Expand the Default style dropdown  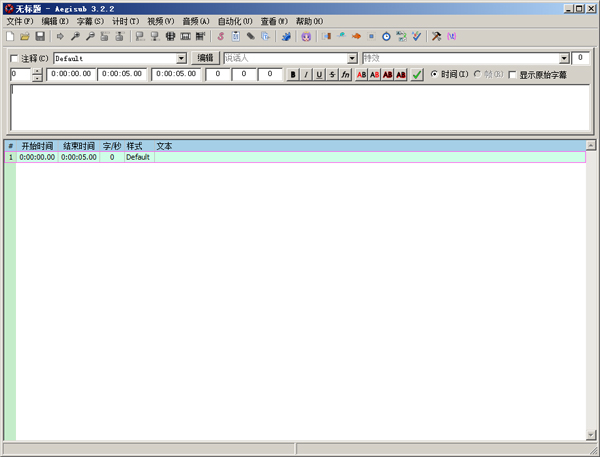tap(181, 59)
